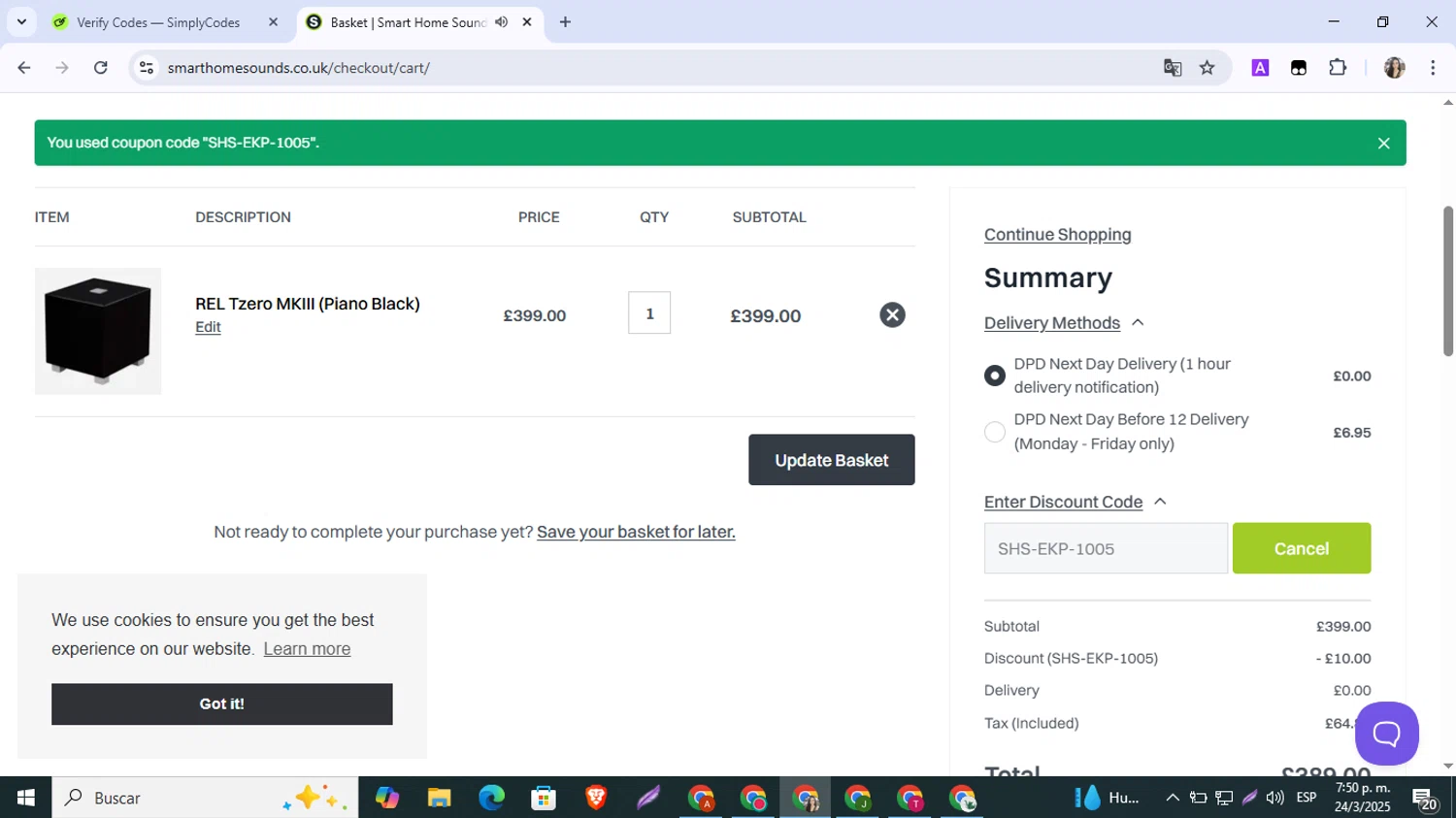Image resolution: width=1456 pixels, height=818 pixels.
Task: Click the taskbar Buscar search box
Action: [x=205, y=798]
